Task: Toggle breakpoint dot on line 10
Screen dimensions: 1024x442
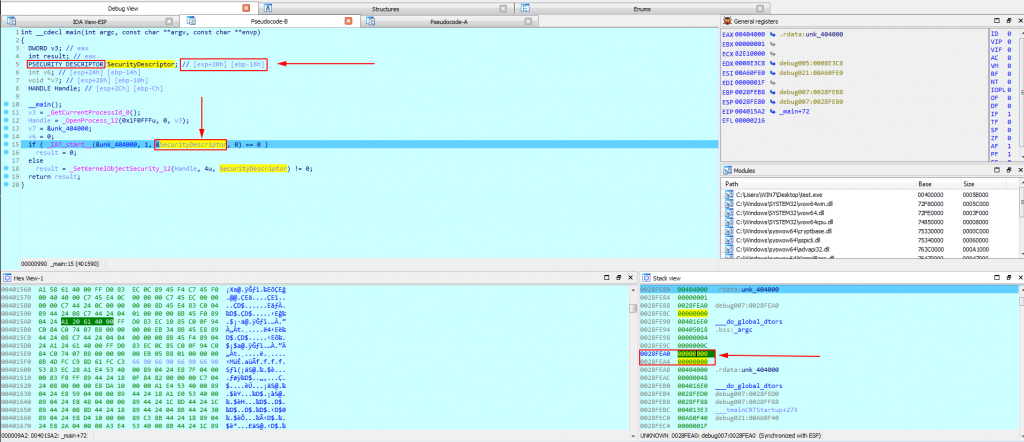Action: click(x=7, y=104)
